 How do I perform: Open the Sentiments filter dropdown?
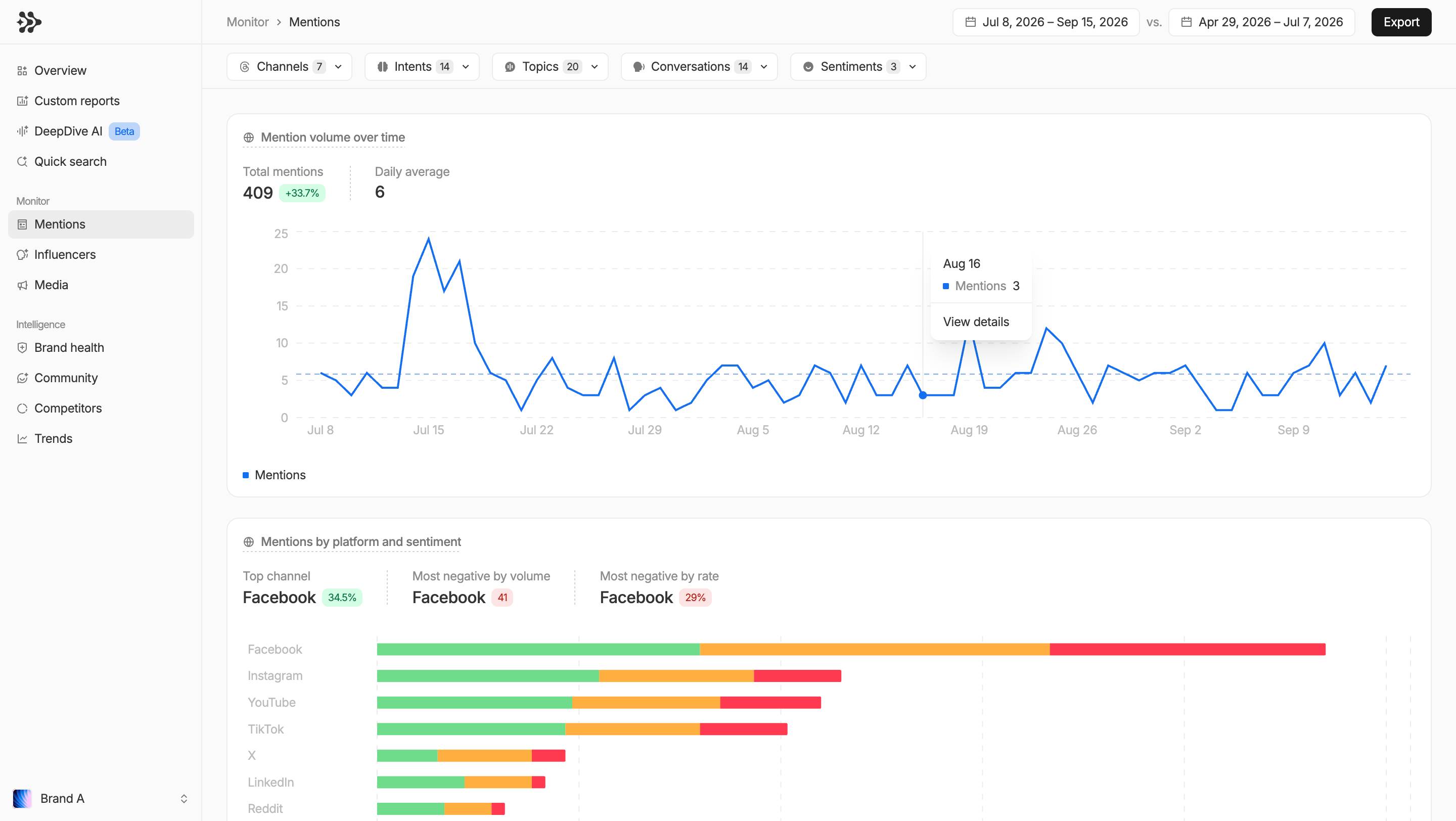coord(858,67)
